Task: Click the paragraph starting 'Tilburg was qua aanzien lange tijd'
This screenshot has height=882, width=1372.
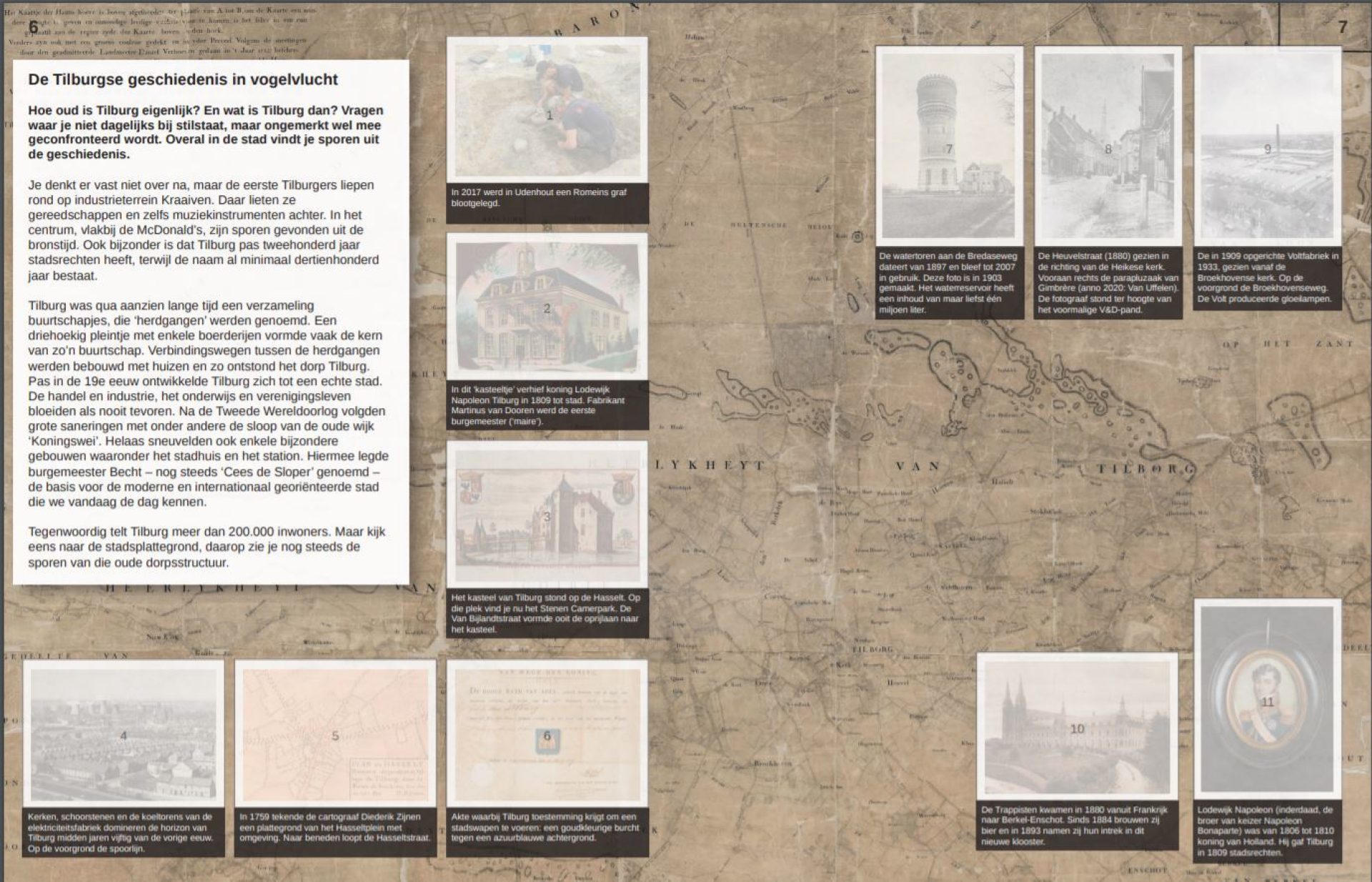Action: click(207, 403)
